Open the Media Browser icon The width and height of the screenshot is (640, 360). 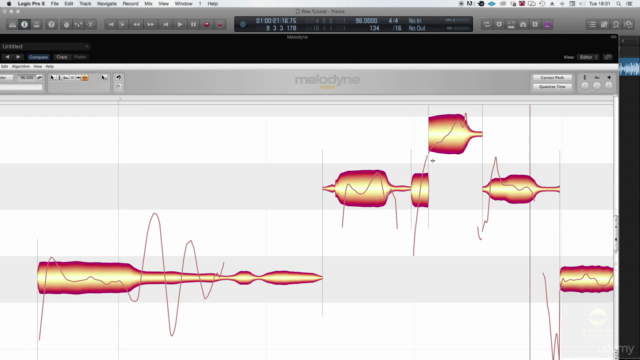coord(629,24)
